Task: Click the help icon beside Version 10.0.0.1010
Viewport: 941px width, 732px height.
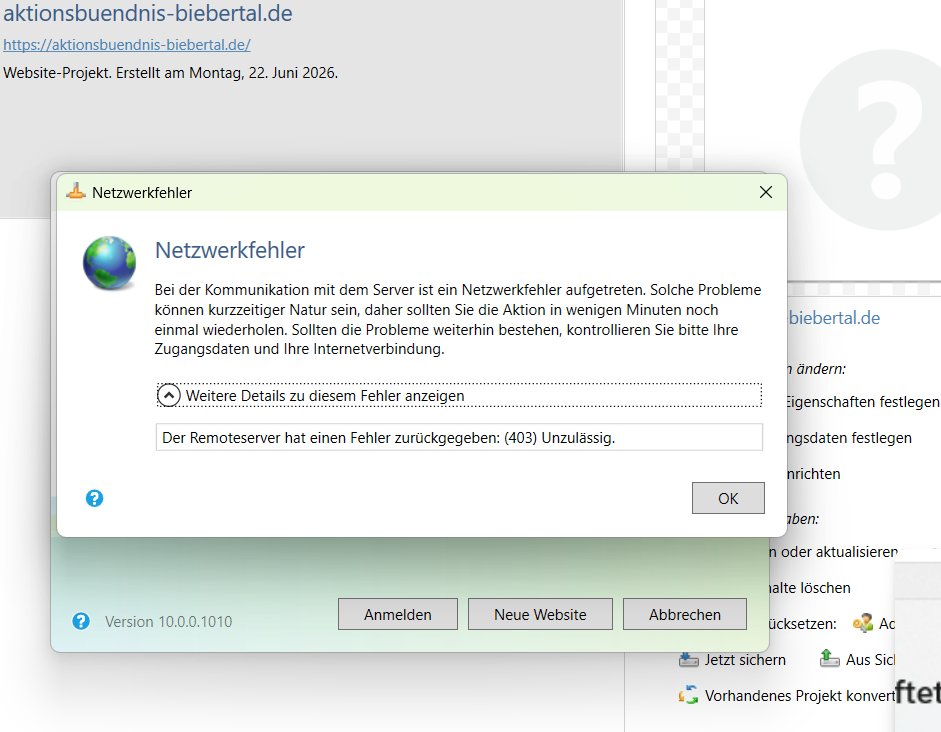Action: pyautogui.click(x=81, y=621)
